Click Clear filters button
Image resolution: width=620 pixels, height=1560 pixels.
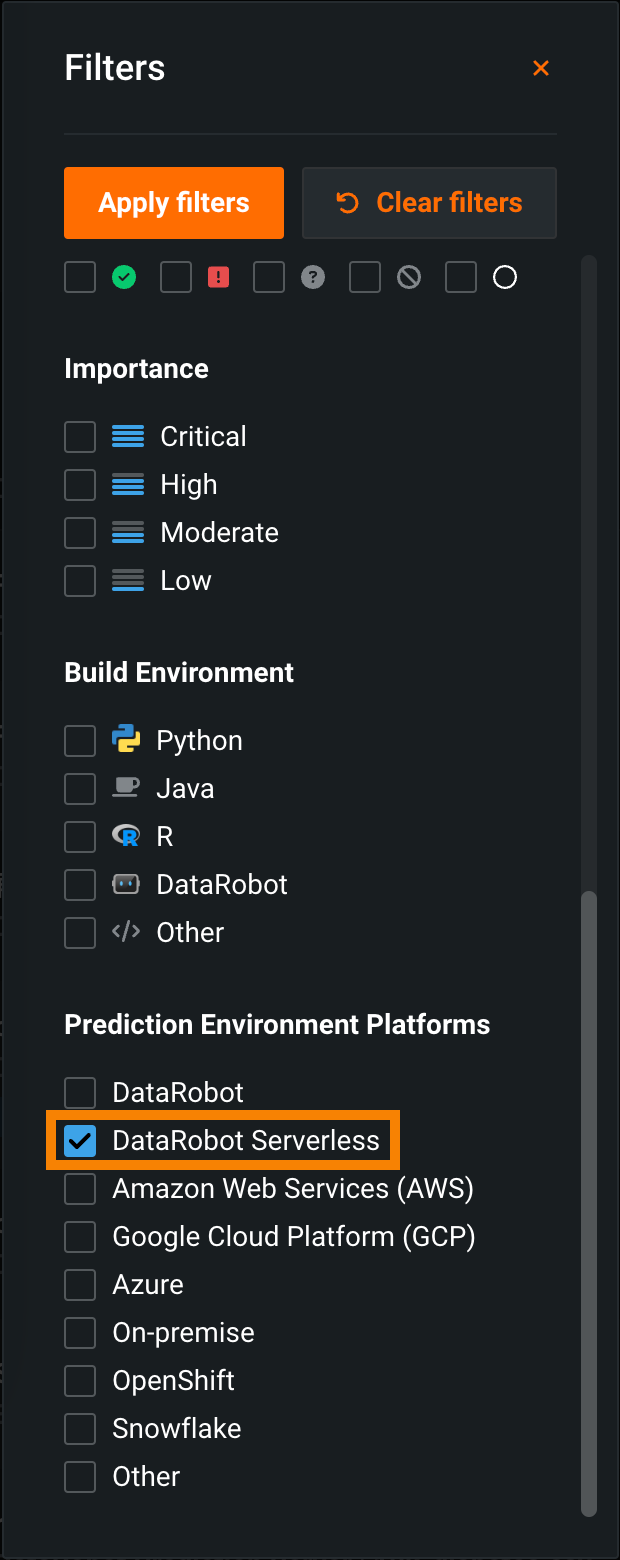click(429, 203)
